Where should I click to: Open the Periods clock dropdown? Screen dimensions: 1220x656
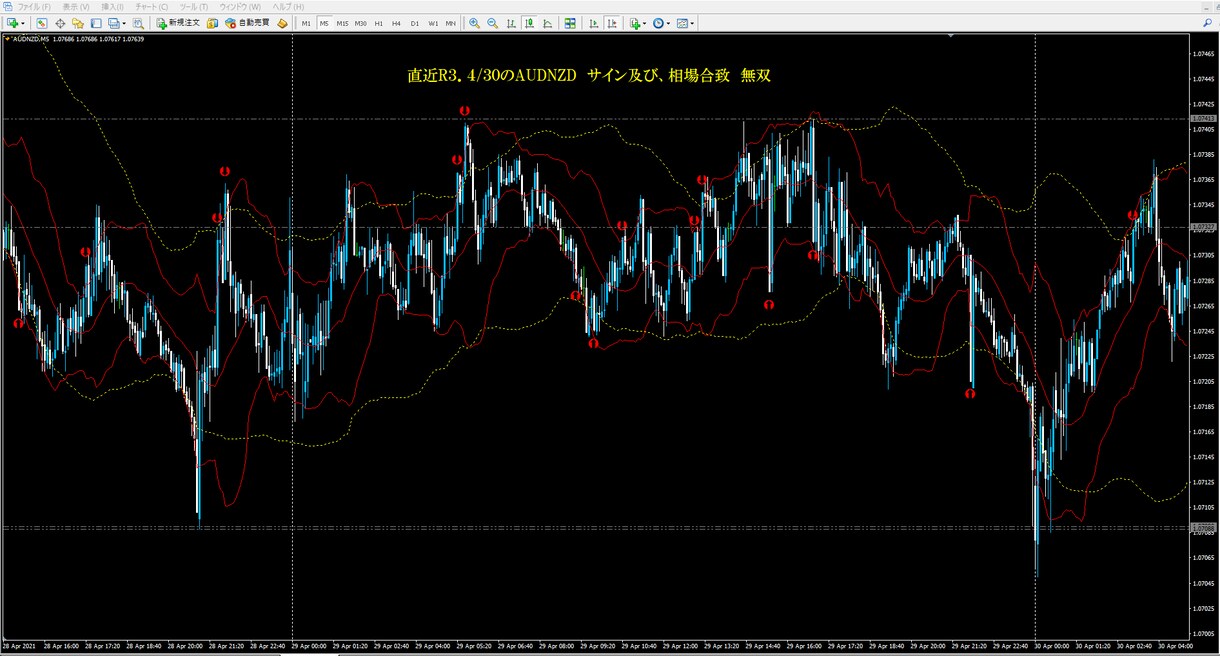coord(661,22)
